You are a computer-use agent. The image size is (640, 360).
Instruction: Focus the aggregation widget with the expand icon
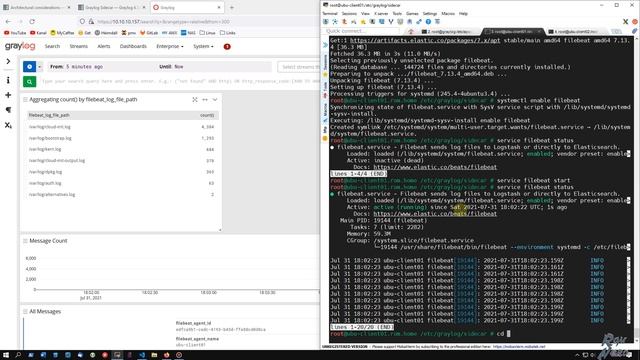point(195,100)
